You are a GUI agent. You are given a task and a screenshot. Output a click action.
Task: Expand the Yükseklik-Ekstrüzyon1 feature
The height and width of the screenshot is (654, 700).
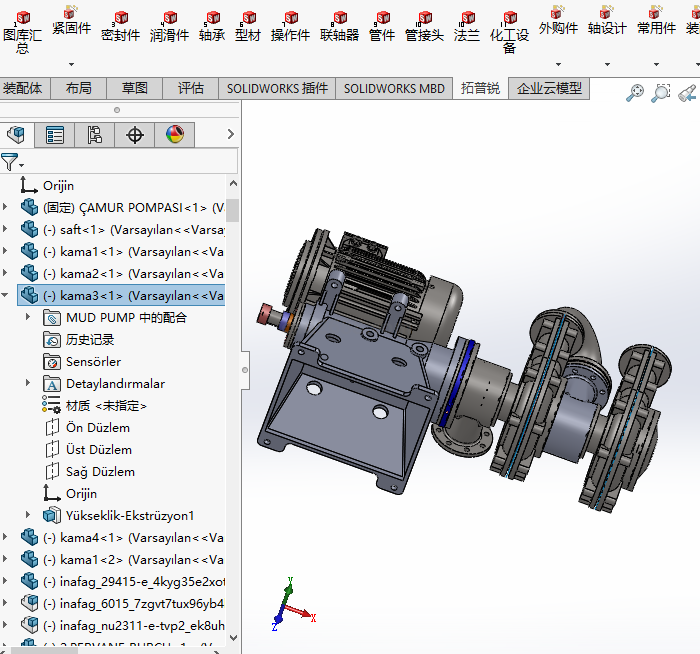(x=28, y=516)
